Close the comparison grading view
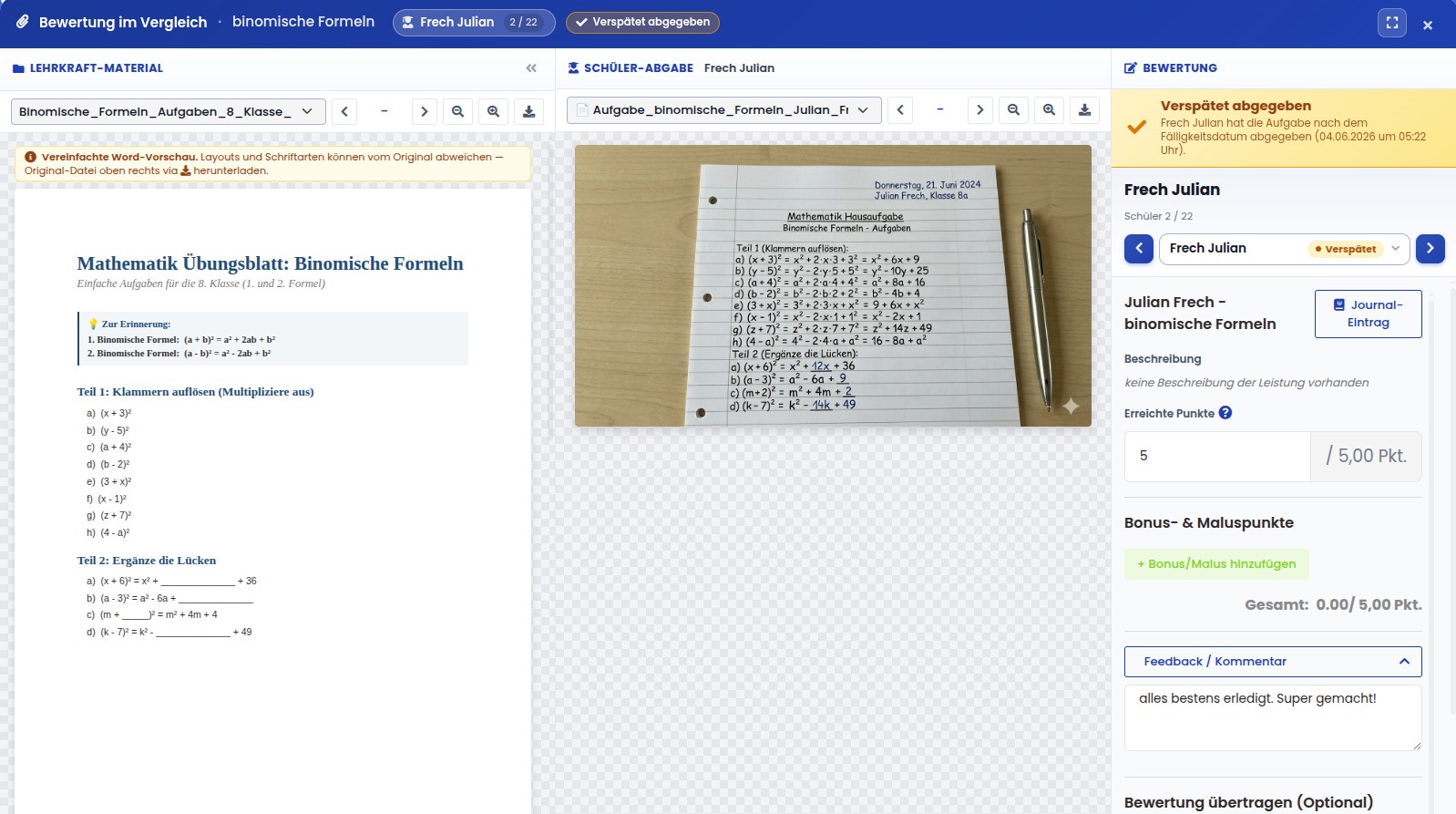Viewport: 1456px width, 814px height. [x=1428, y=25]
